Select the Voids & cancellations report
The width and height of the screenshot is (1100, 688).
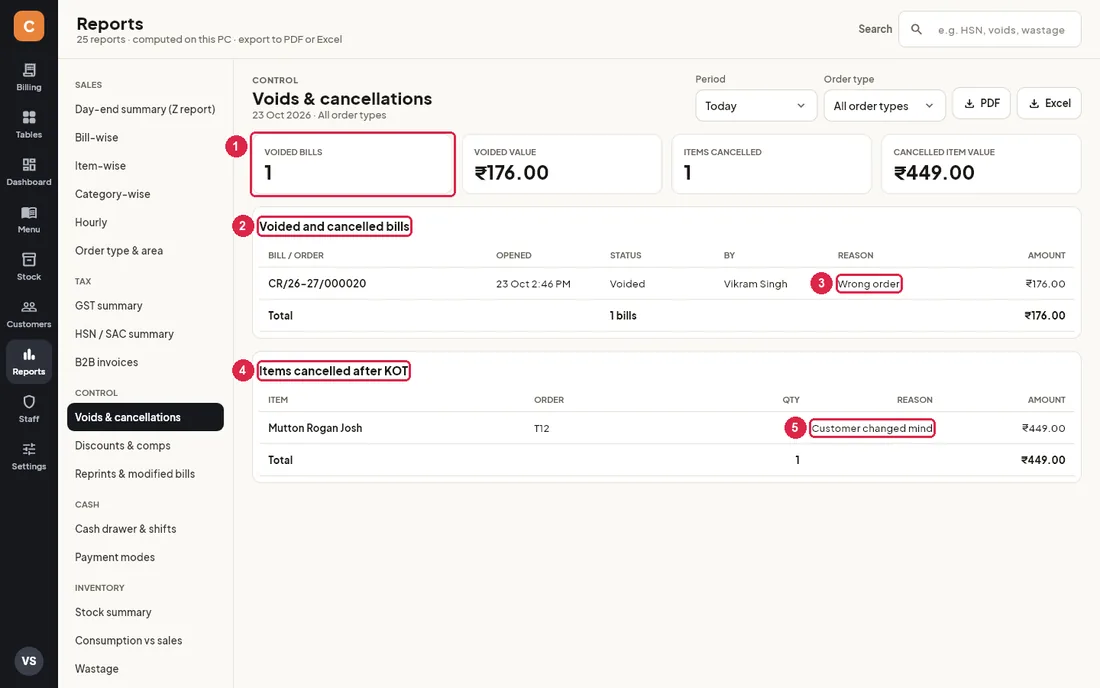(x=145, y=417)
